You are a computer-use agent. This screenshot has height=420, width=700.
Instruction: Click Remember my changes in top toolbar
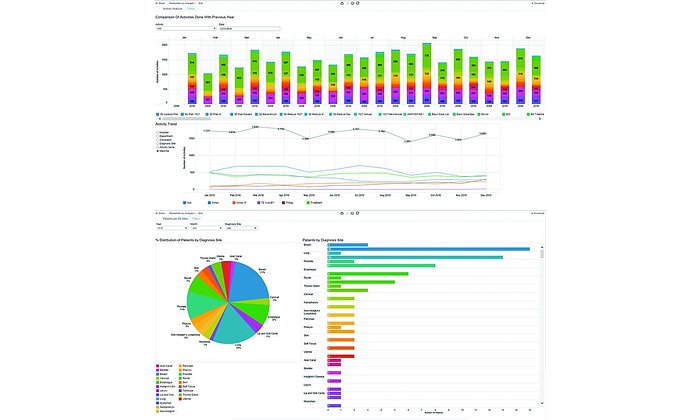[x=182, y=3]
